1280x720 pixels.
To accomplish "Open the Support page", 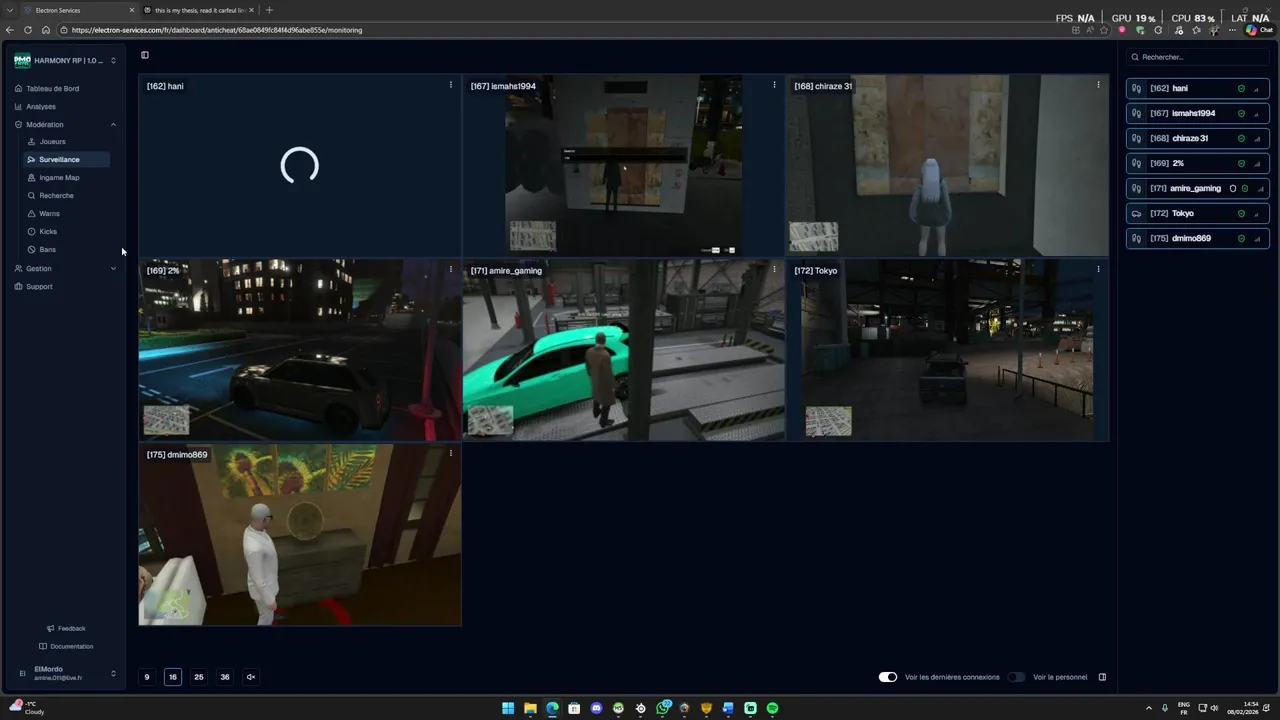I will (x=33, y=286).
